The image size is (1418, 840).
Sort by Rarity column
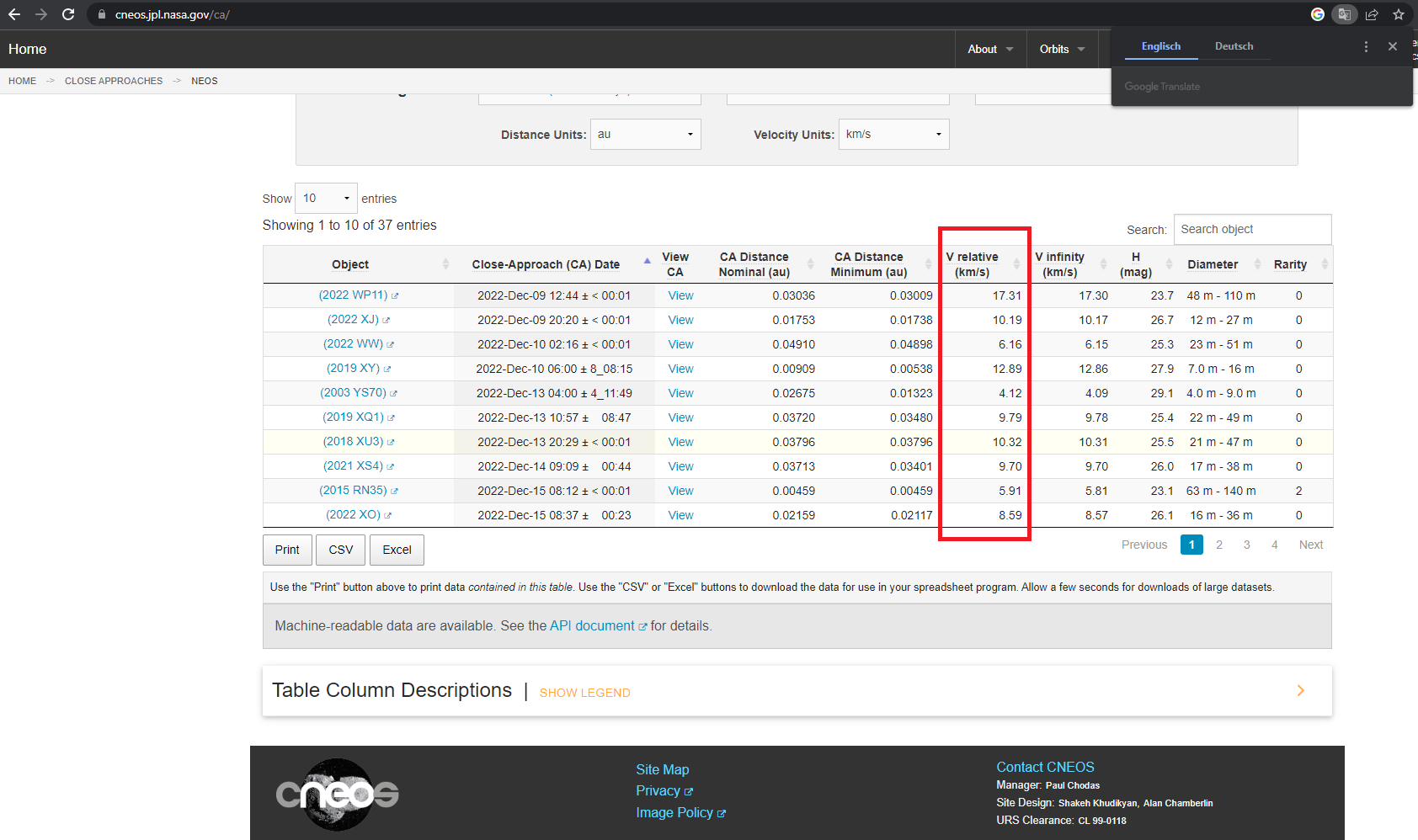coord(1298,264)
